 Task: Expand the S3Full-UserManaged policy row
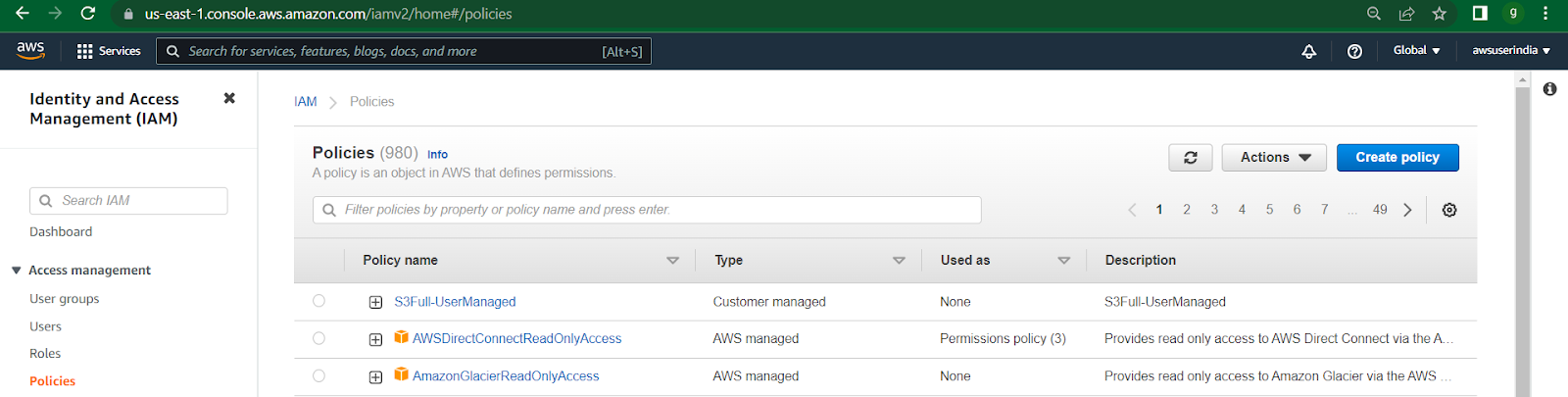[x=375, y=302]
